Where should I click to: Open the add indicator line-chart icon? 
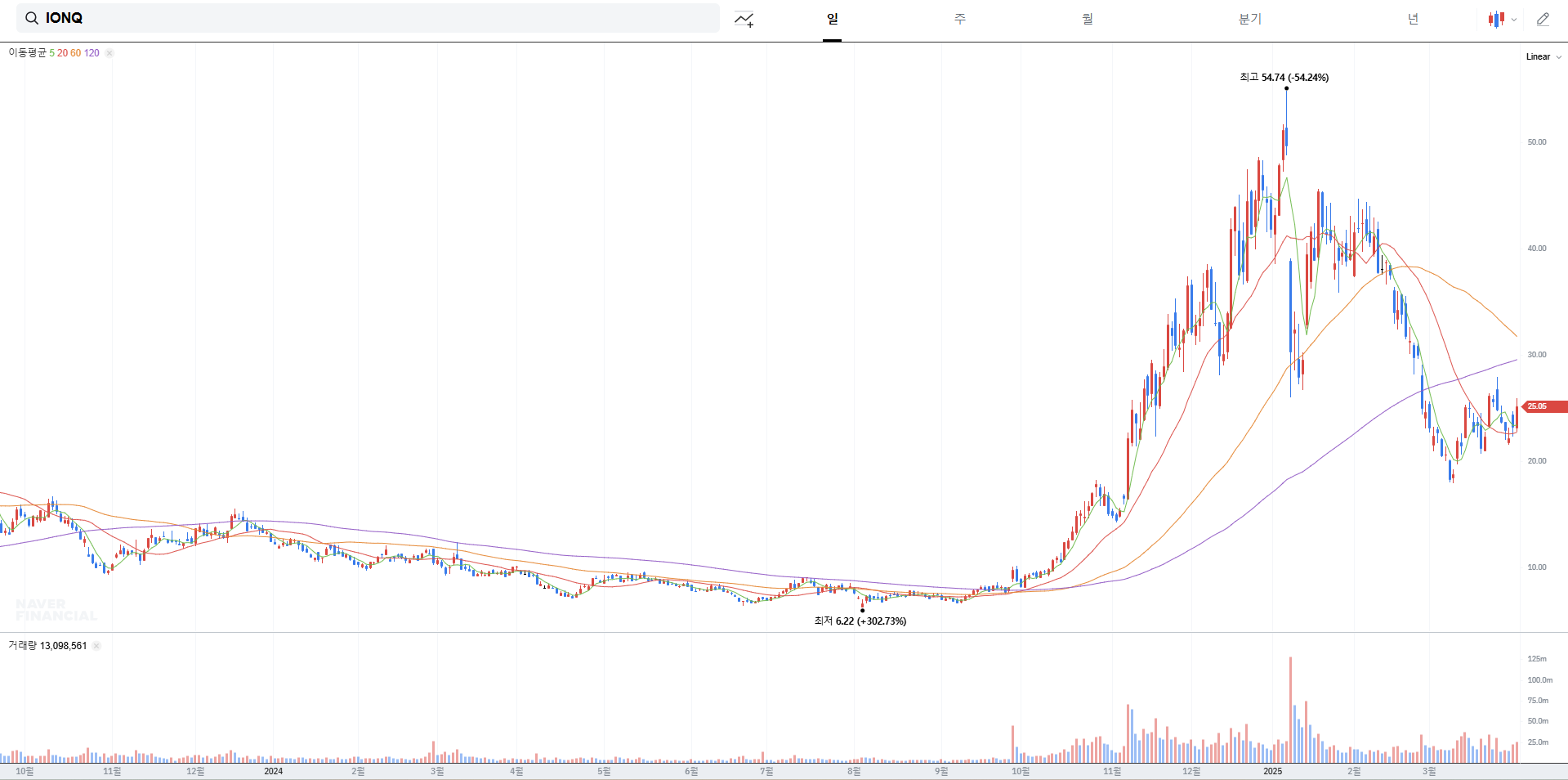point(744,19)
